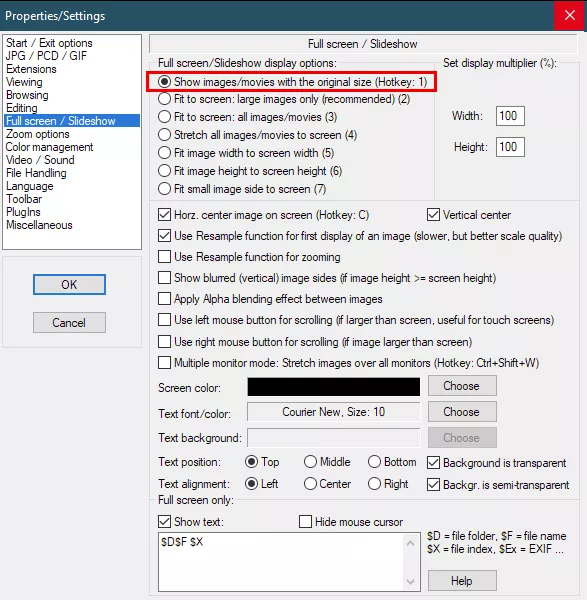Select Start / Exit options in the list
The image size is (587, 600).
pyautogui.click(x=49, y=43)
